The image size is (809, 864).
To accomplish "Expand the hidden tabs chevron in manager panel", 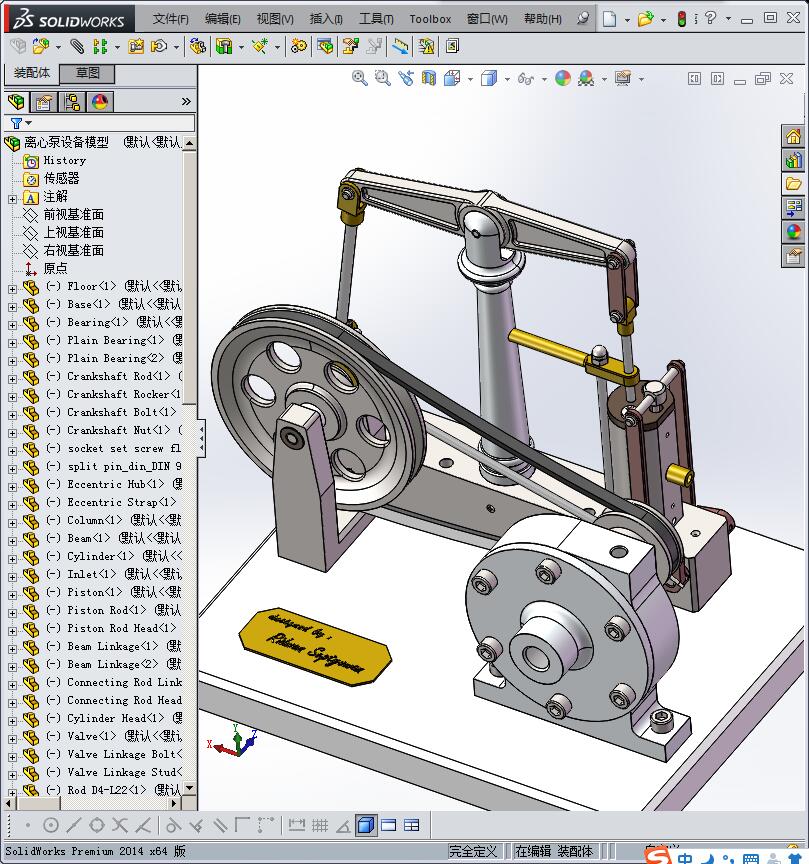I will (x=186, y=102).
